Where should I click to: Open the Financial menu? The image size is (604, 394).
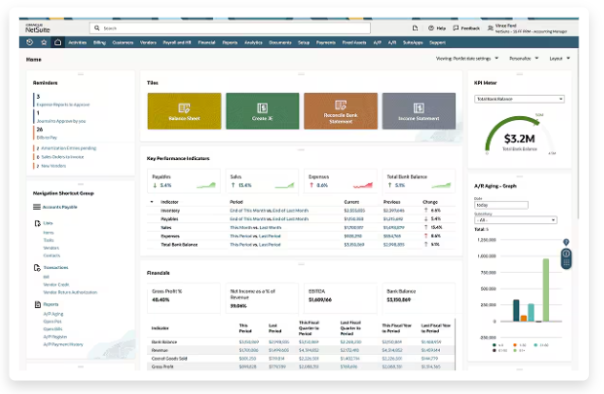pos(206,42)
